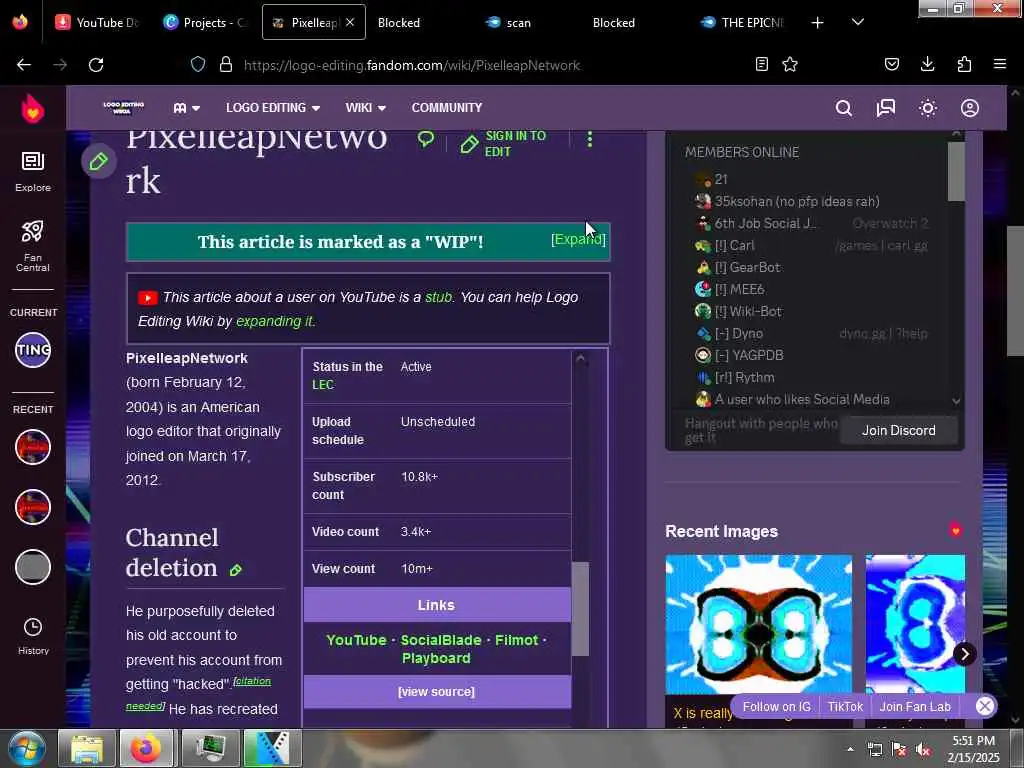This screenshot has height=768, width=1024.
Task: Expand the WIP notice
Action: click(x=578, y=240)
